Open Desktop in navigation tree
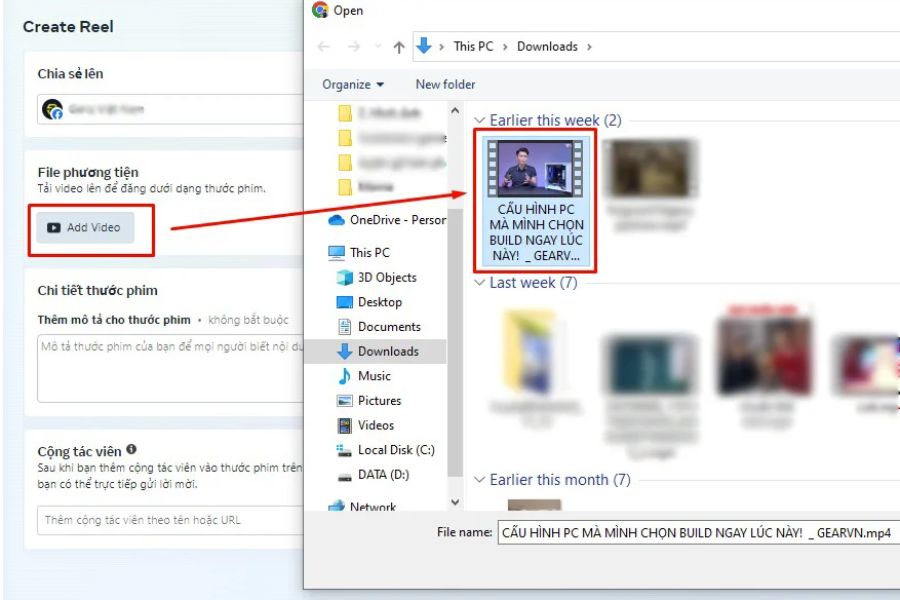The height and width of the screenshot is (600, 900). (369, 302)
